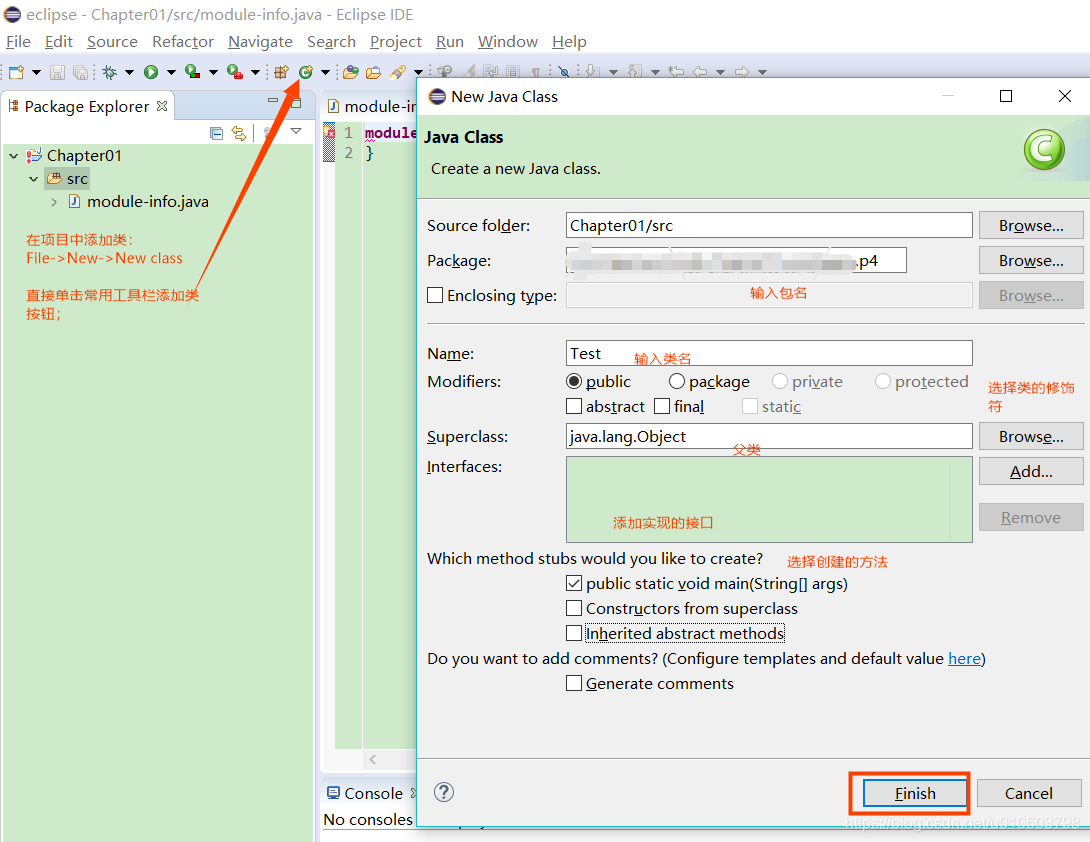Collapse the src folder node
This screenshot has width=1090, height=842.
click(33, 179)
